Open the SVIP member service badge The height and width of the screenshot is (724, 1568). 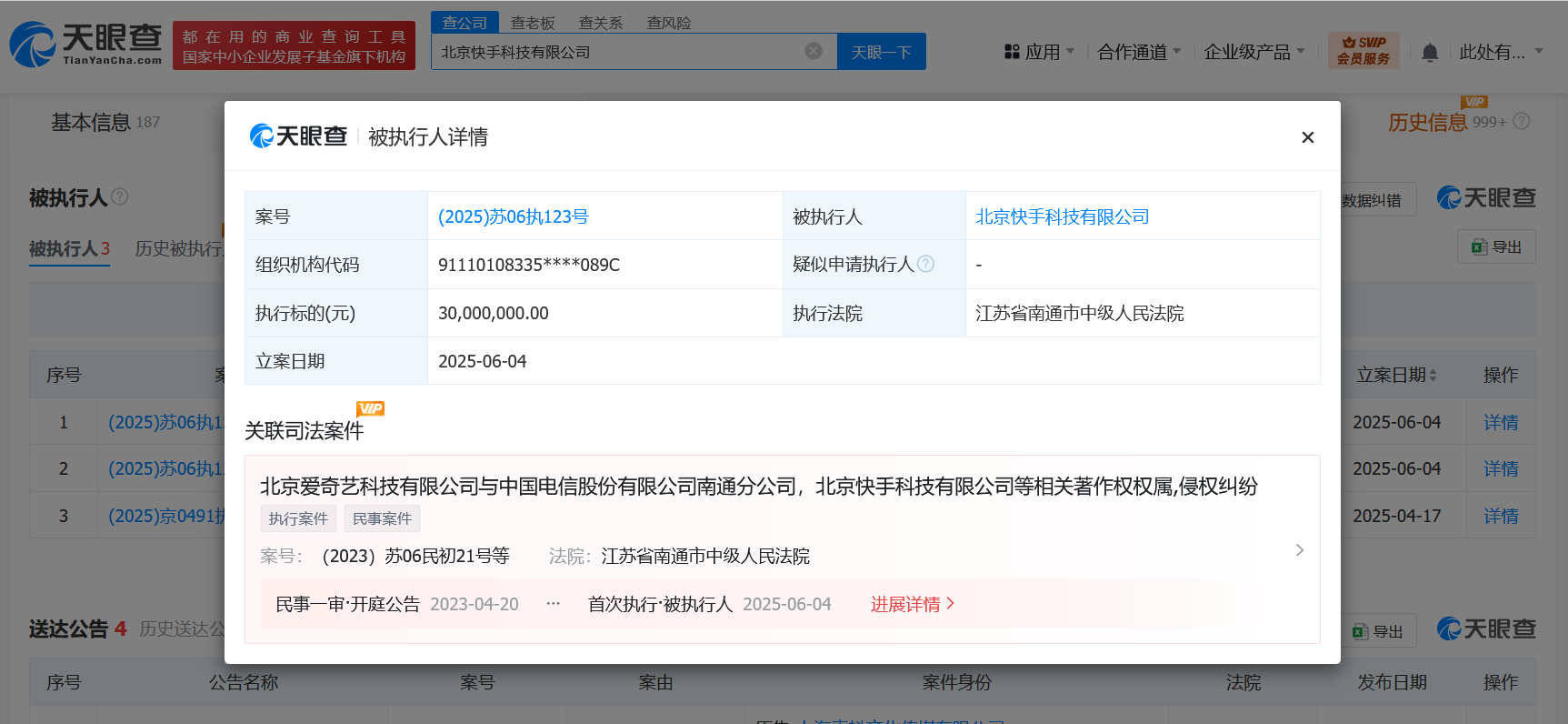(1363, 50)
